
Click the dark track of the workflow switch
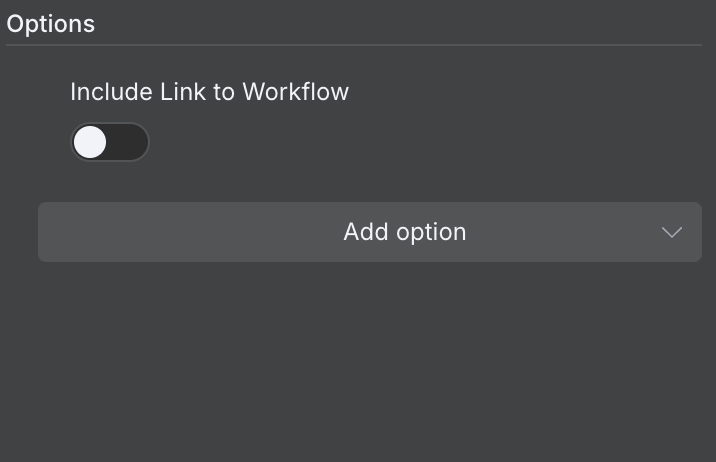click(129, 142)
